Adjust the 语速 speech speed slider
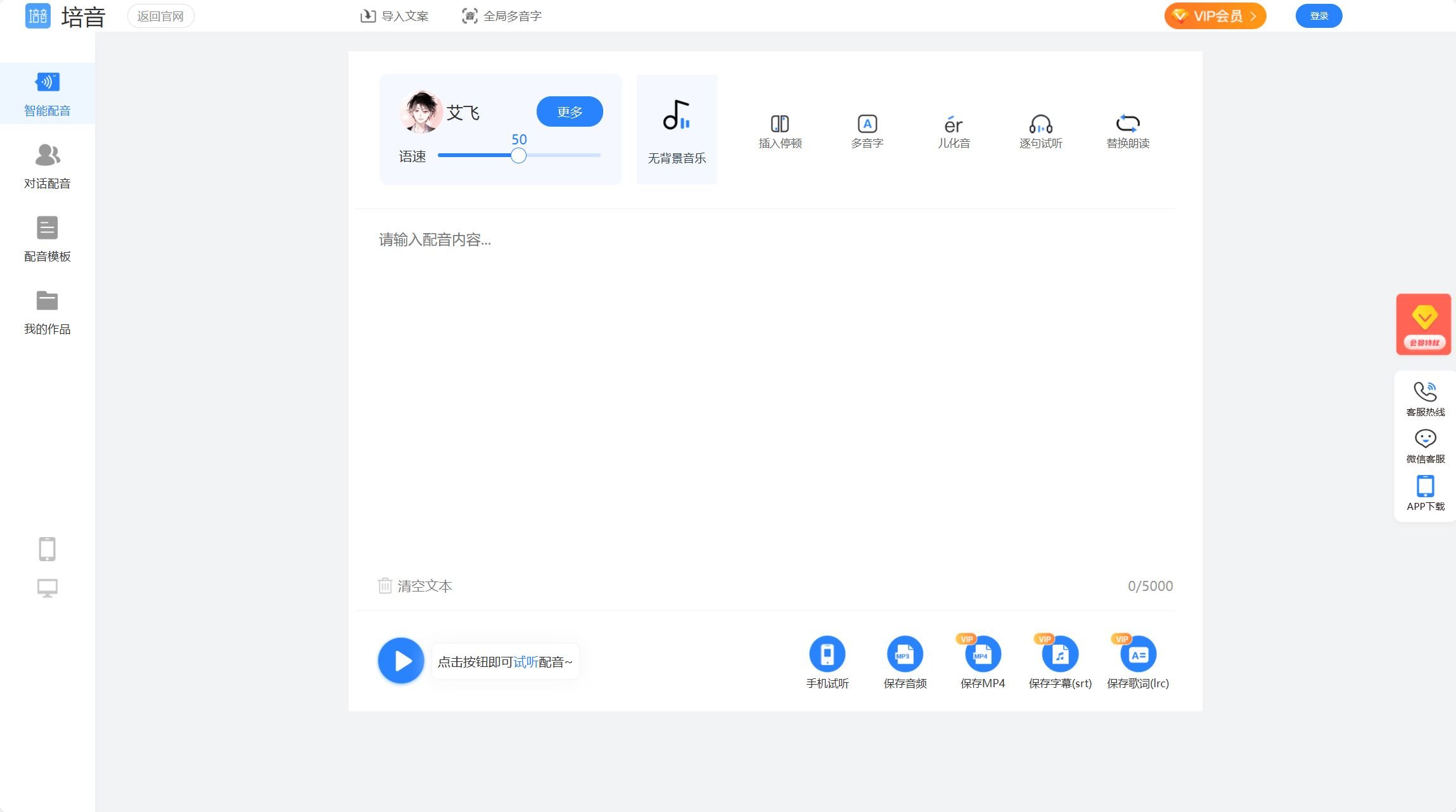This screenshot has width=1456, height=812. click(518, 155)
